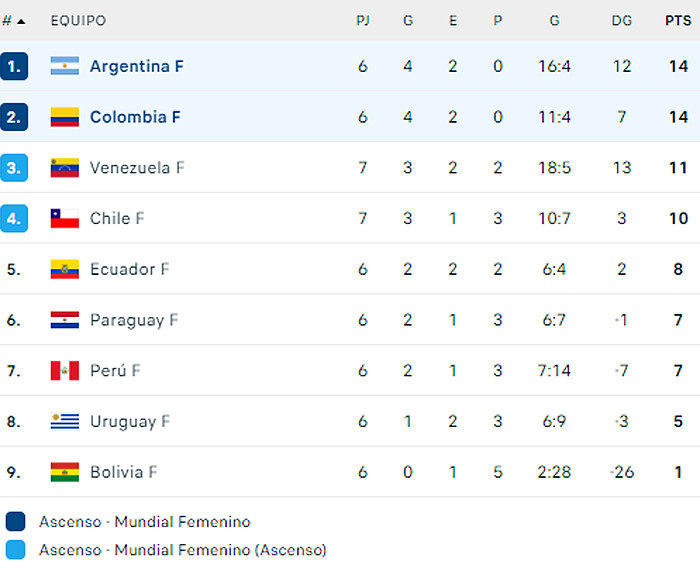Click position badge number 1
The height and width of the screenshot is (575, 700).
point(14,66)
